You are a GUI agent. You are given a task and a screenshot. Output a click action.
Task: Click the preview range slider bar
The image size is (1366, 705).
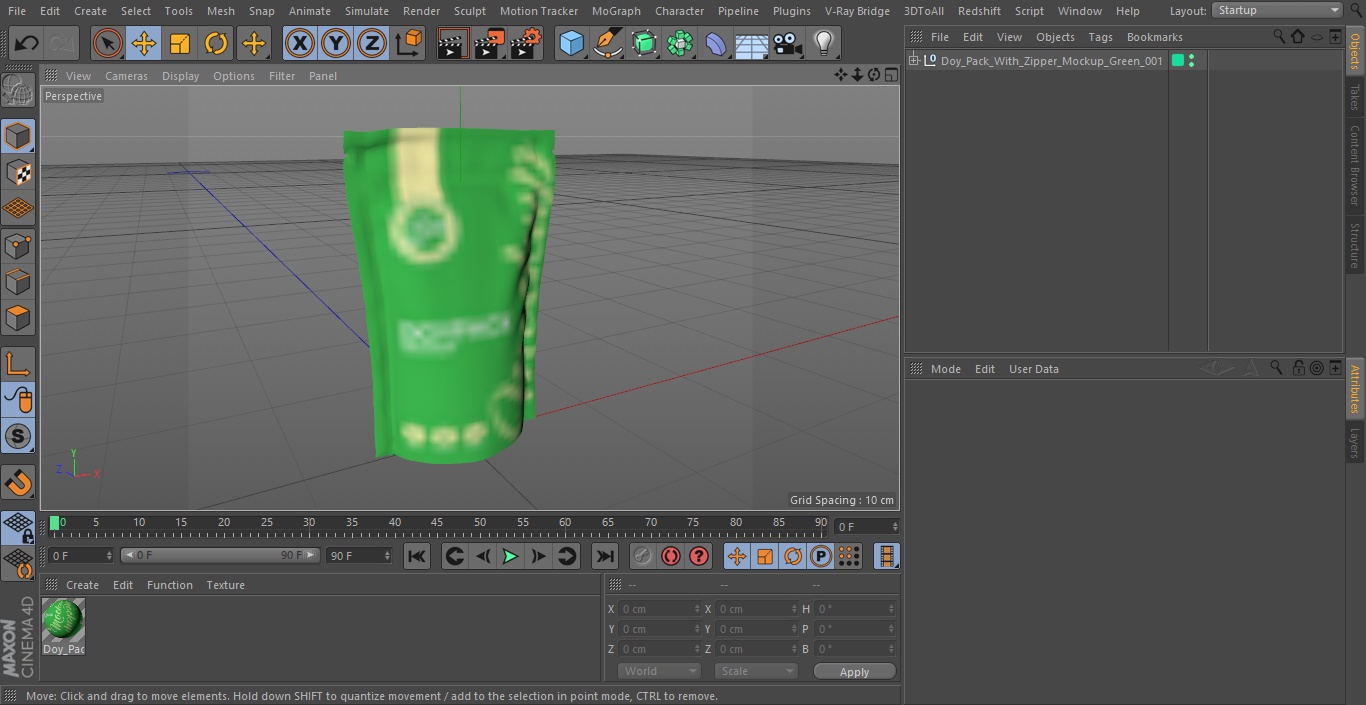point(220,555)
